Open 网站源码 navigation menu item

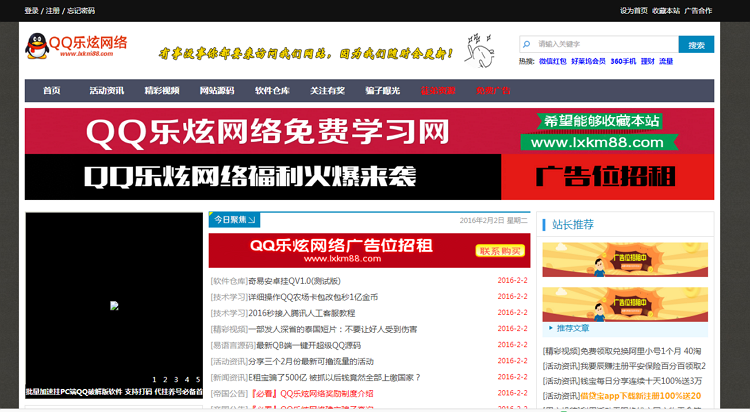point(217,90)
